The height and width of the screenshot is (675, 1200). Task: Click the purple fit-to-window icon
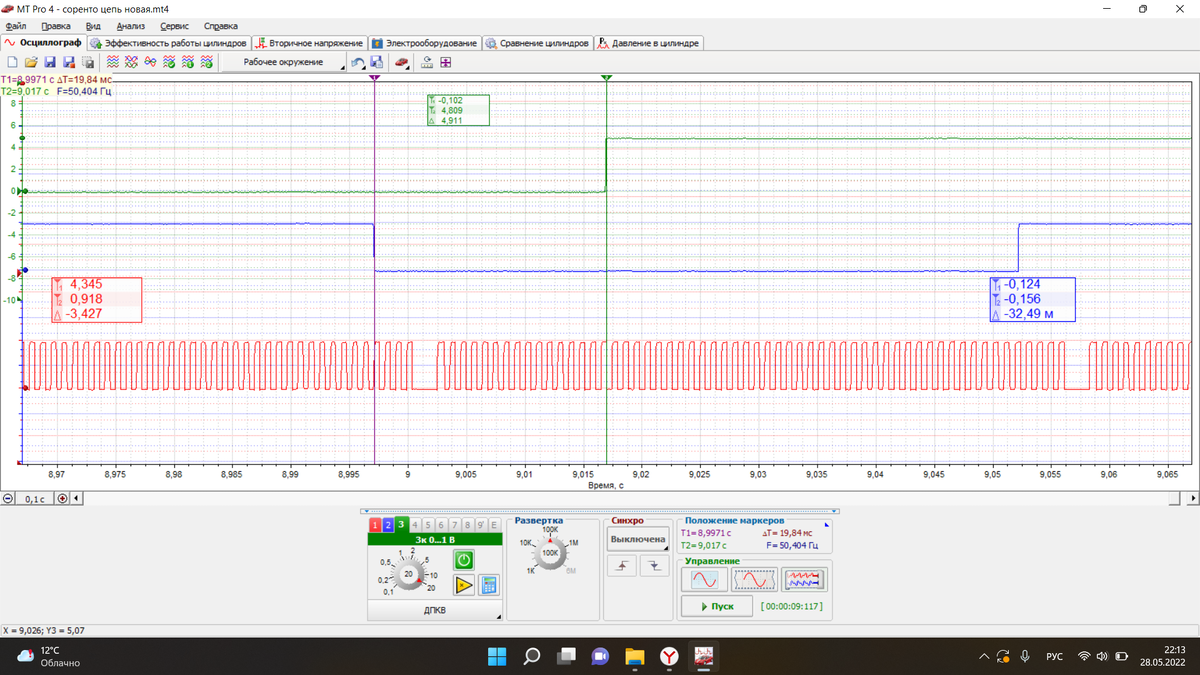point(445,62)
